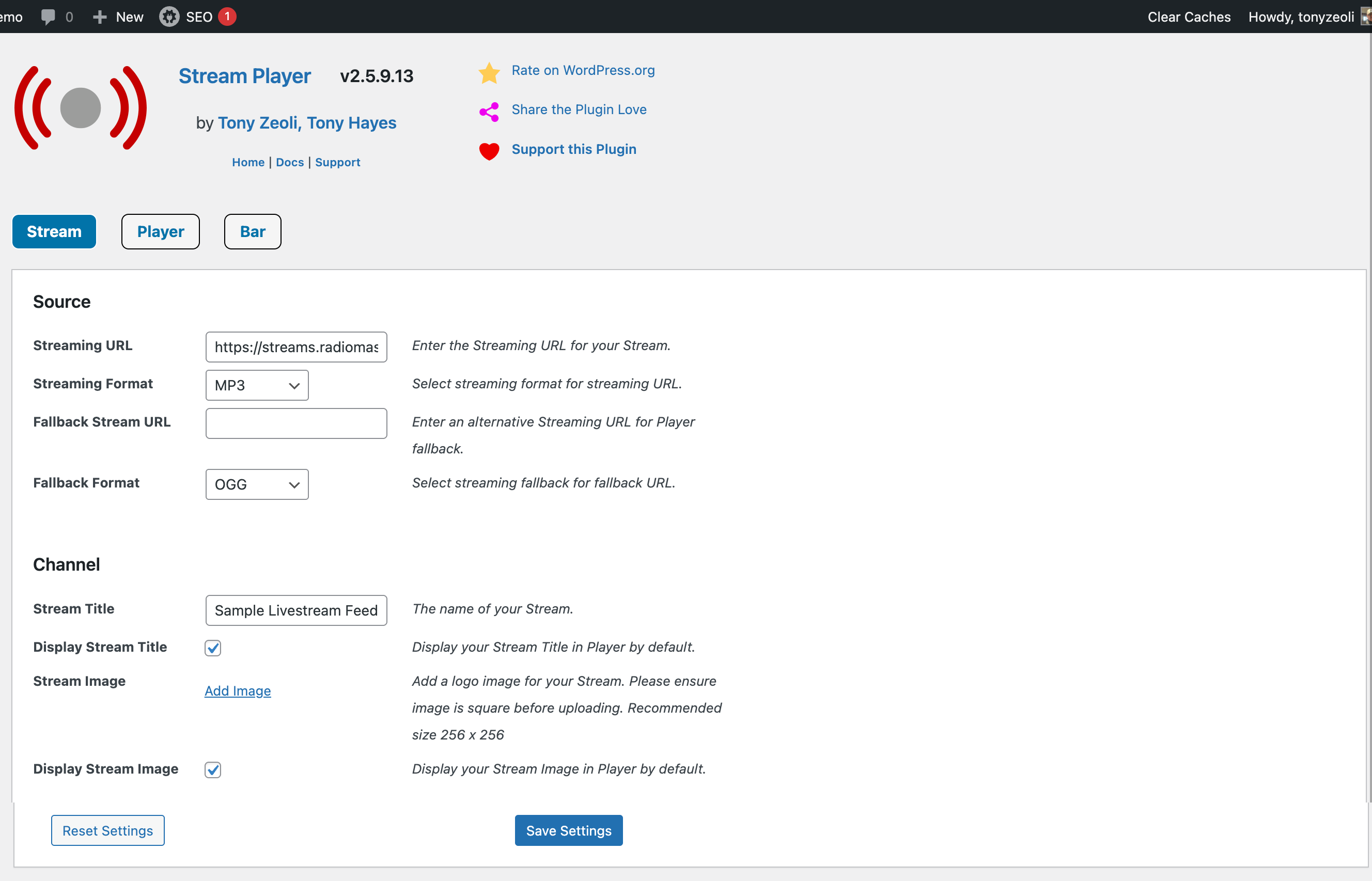Screen dimensions: 1372x881
Task: Open the Docs link under plugin title
Action: [290, 162]
